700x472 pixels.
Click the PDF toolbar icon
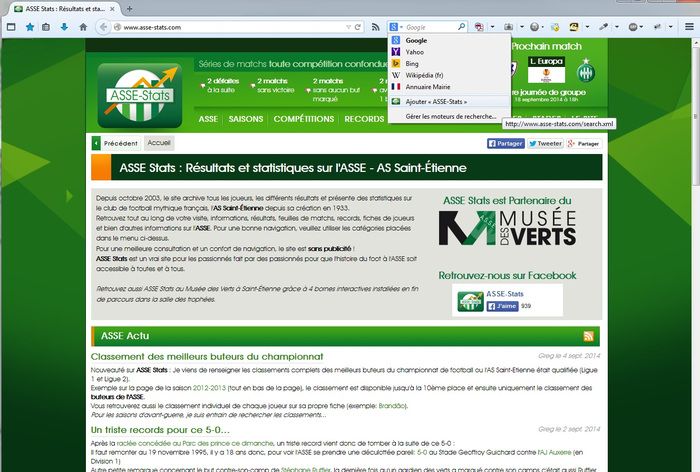(x=479, y=27)
